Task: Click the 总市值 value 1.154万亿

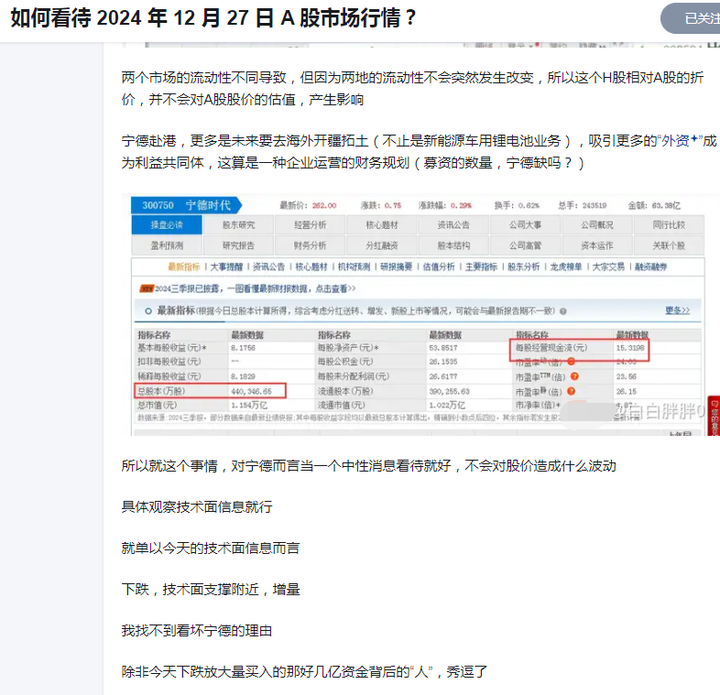Action: tap(249, 405)
